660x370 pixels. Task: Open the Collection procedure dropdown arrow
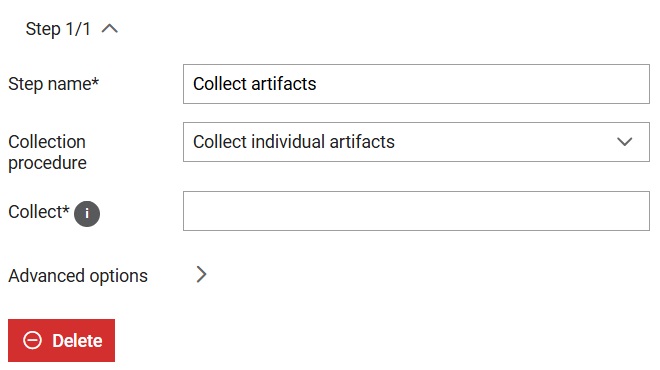[x=625, y=142]
